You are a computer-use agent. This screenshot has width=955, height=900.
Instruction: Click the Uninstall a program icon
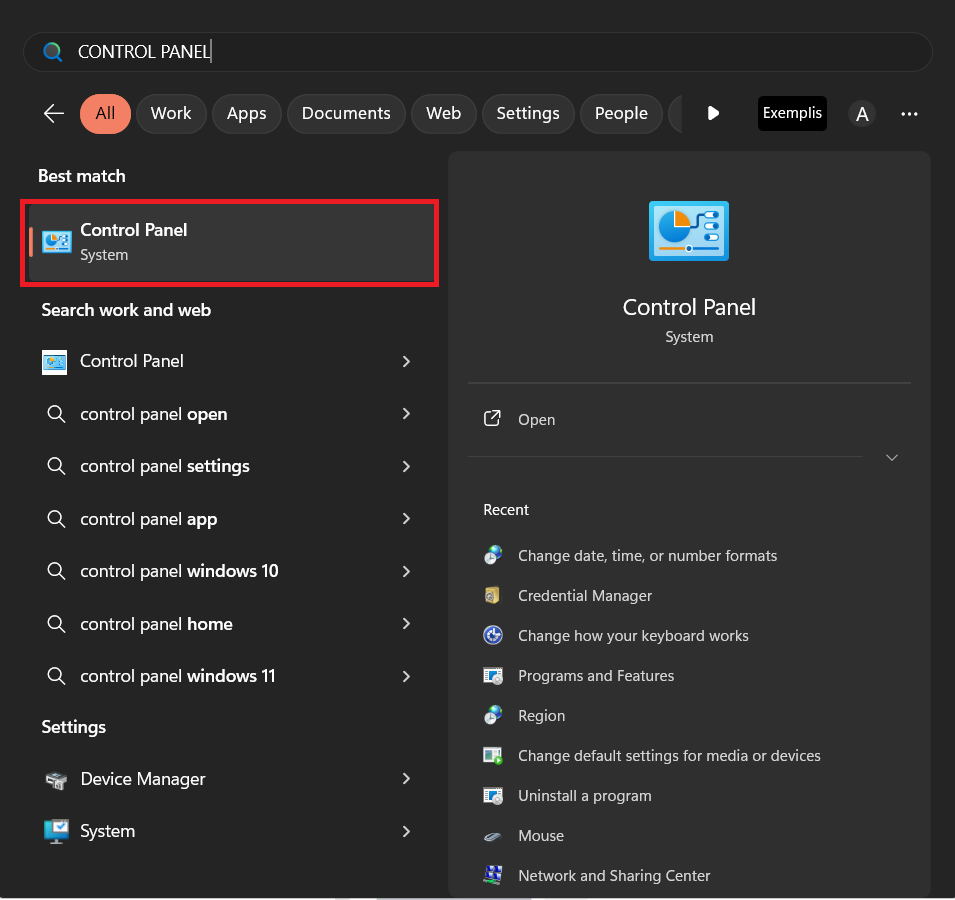pos(493,795)
